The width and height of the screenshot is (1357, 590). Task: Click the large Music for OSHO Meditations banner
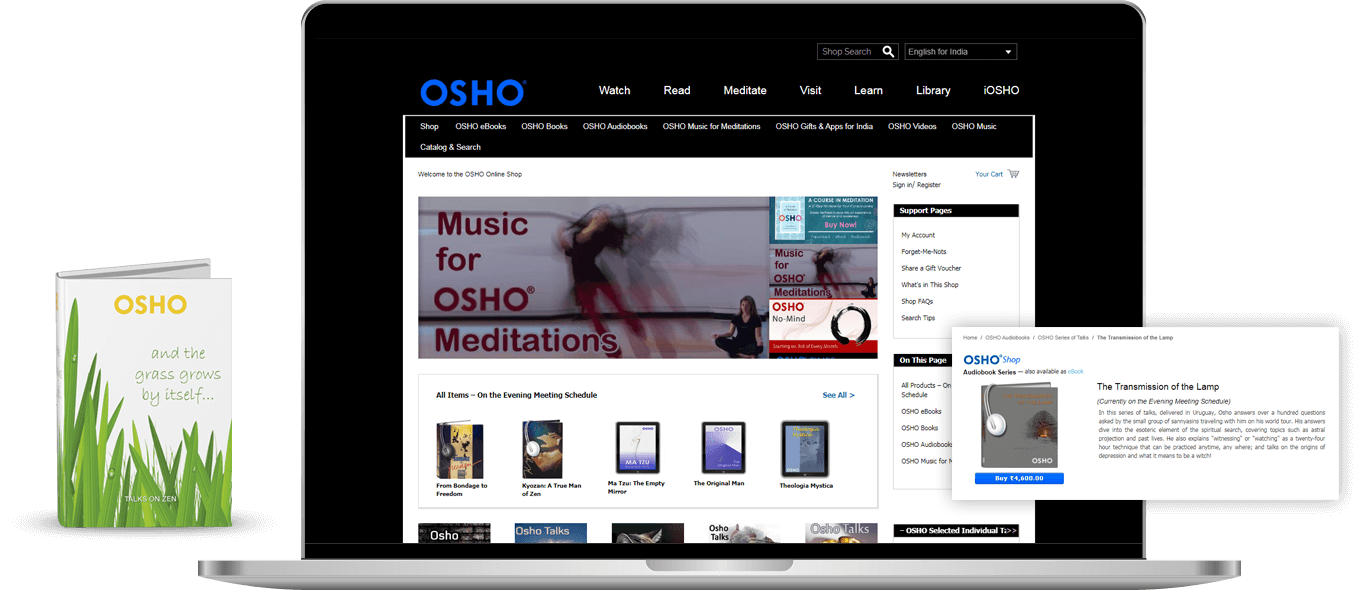(x=593, y=277)
